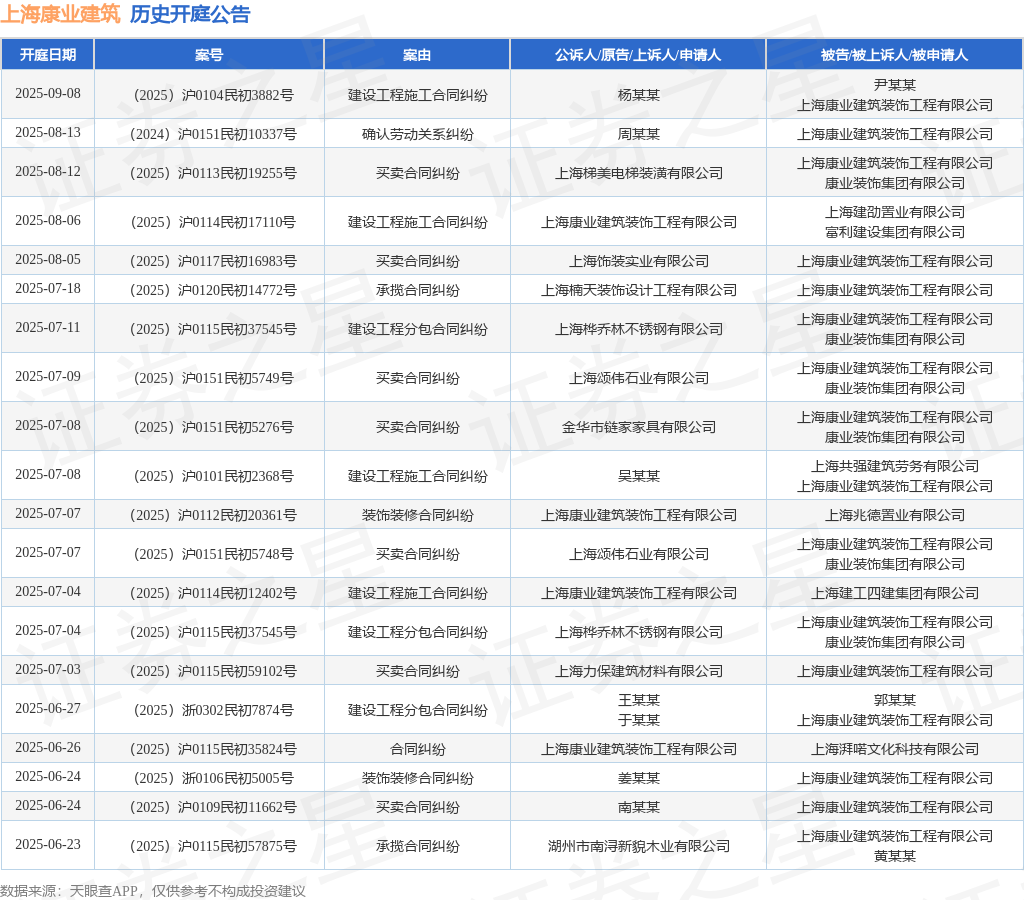Click the 确认劳动关系纠纷 case type

(418, 135)
